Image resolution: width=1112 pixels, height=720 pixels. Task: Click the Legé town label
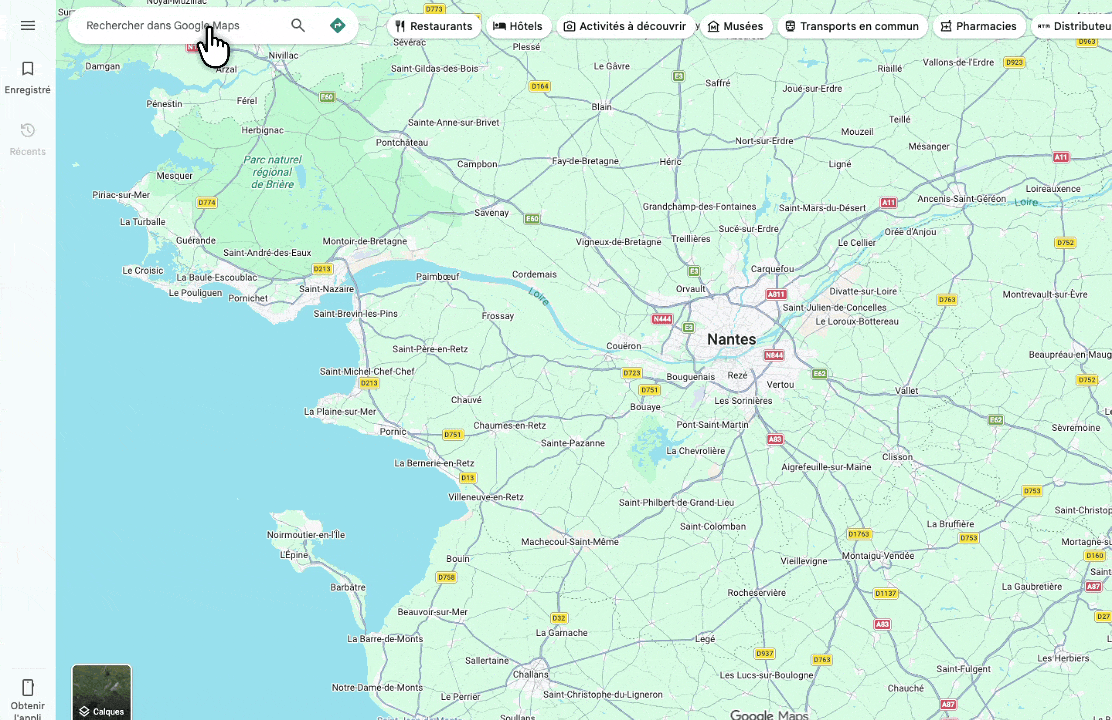(705, 639)
